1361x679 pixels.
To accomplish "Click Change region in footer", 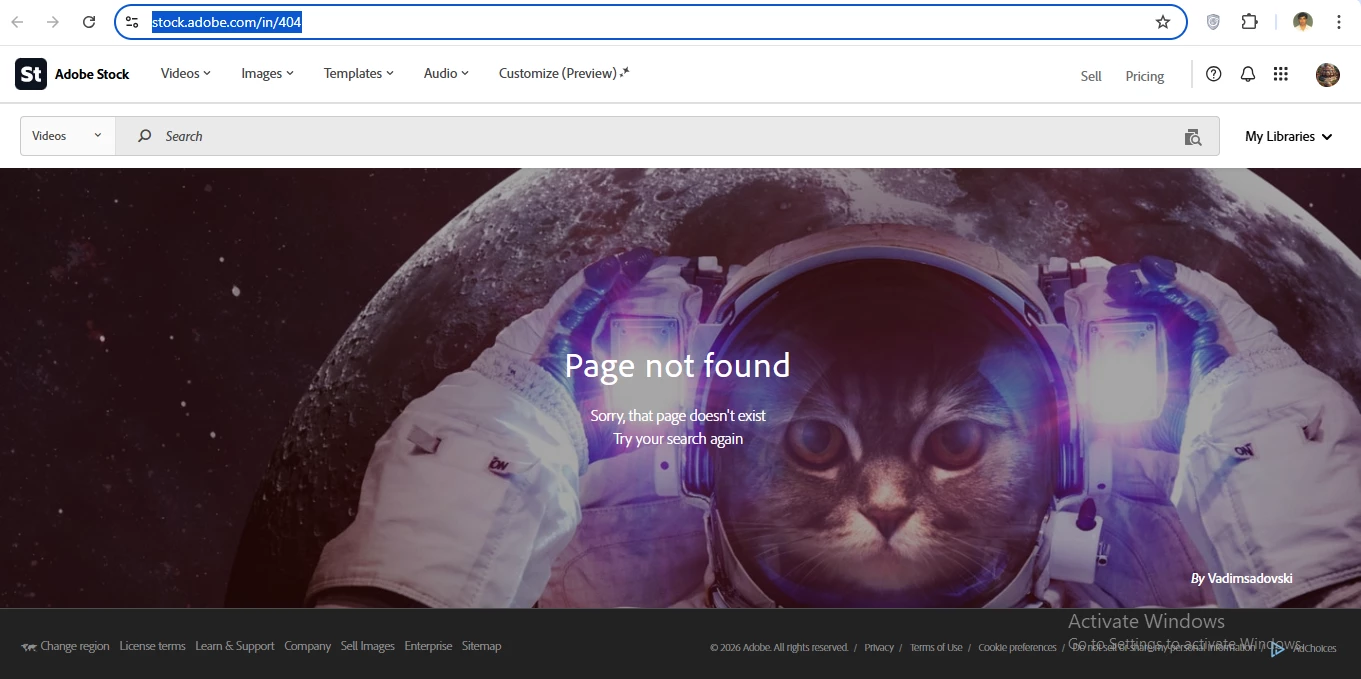I will [65, 646].
